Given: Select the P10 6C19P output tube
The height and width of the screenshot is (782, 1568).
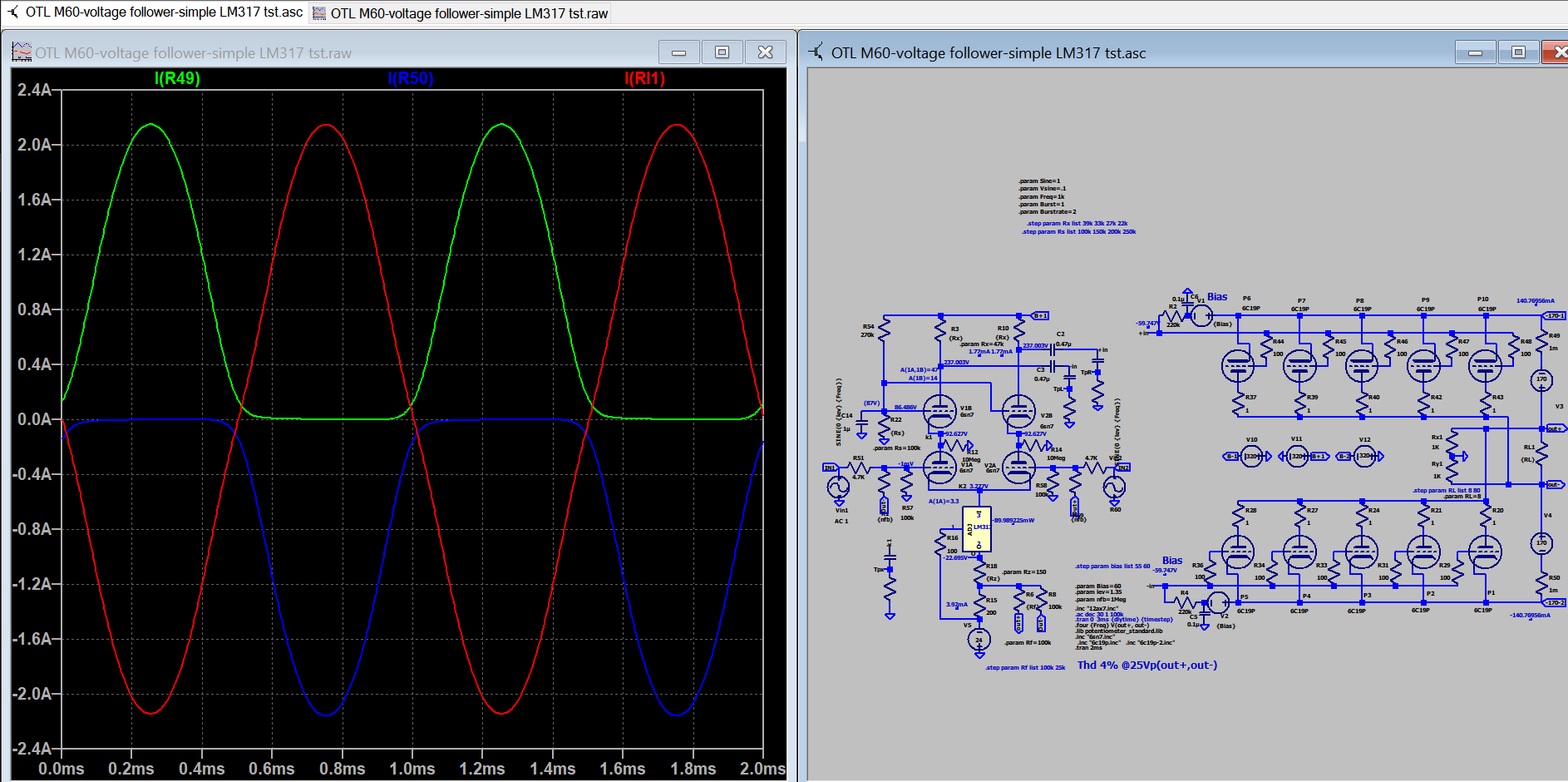Looking at the screenshot, I should click(1486, 365).
